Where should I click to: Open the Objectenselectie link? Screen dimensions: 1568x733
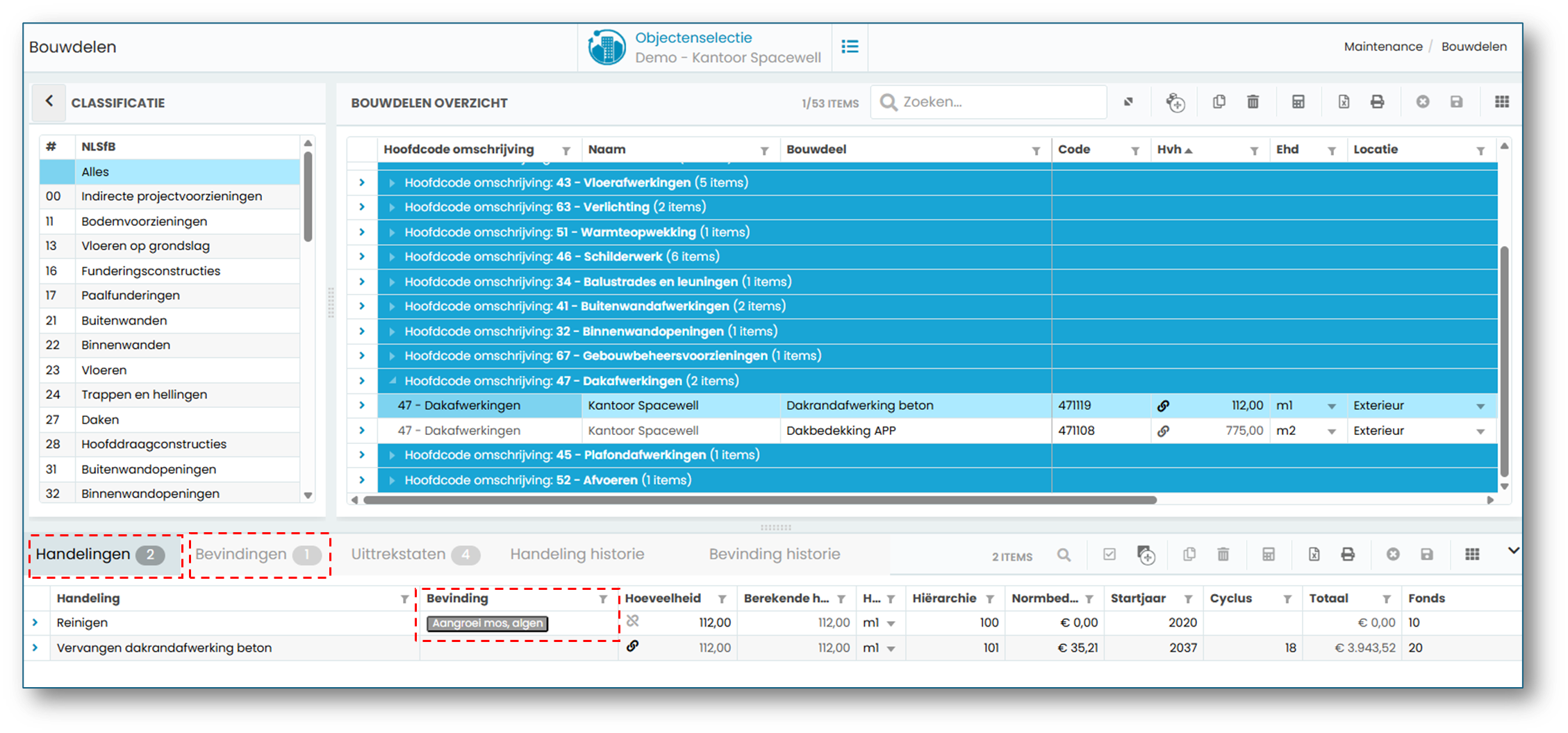(x=693, y=38)
